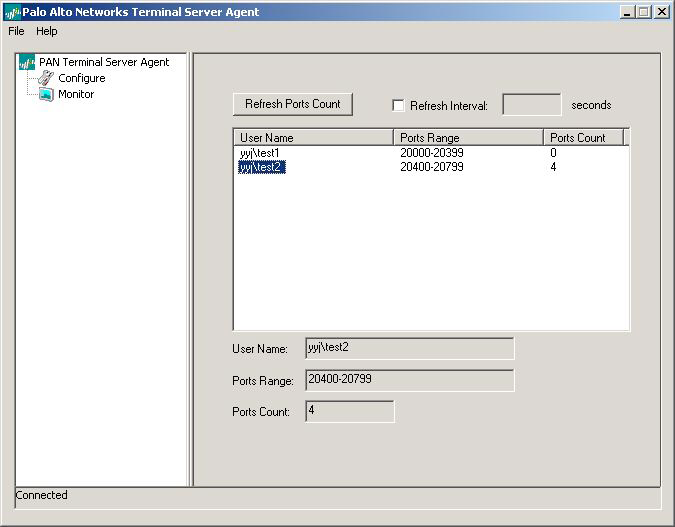The width and height of the screenshot is (675, 527).
Task: Click the PAN Terminal Server Agent root icon
Action: [x=27, y=62]
